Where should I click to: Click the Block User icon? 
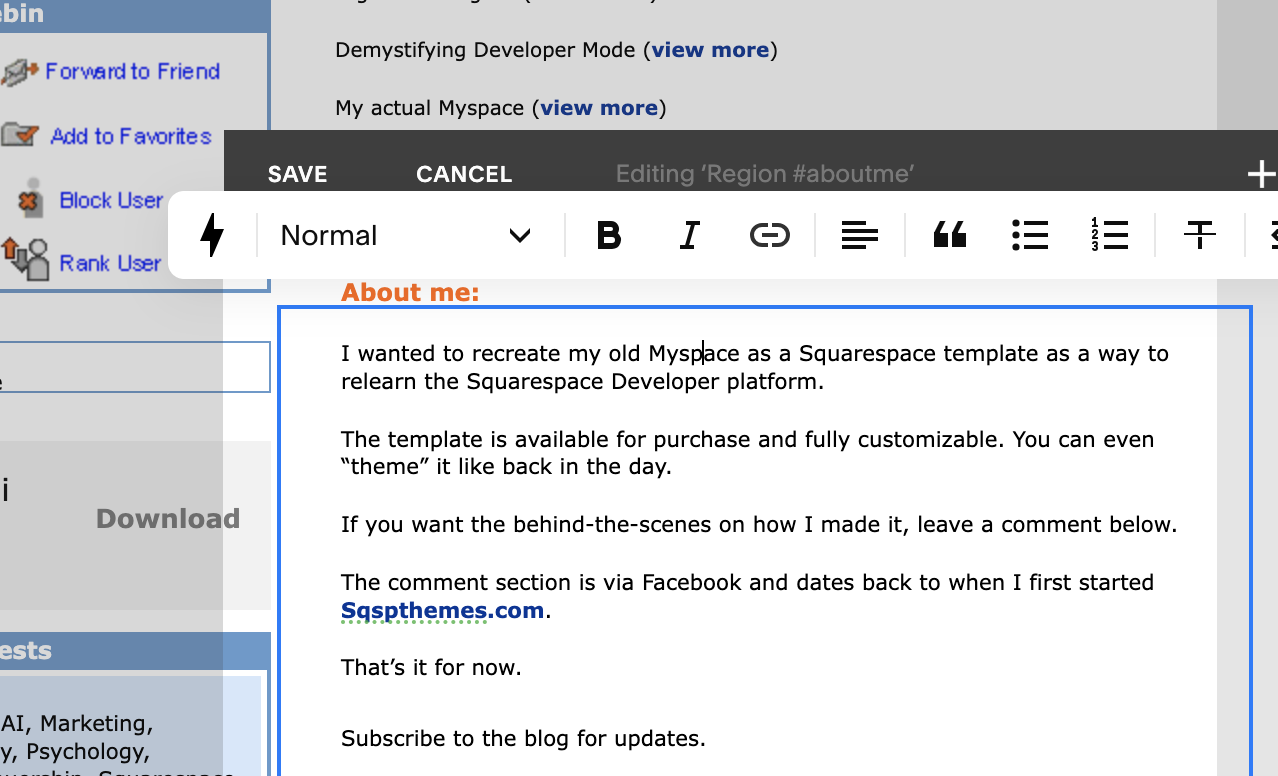[x=32, y=199]
